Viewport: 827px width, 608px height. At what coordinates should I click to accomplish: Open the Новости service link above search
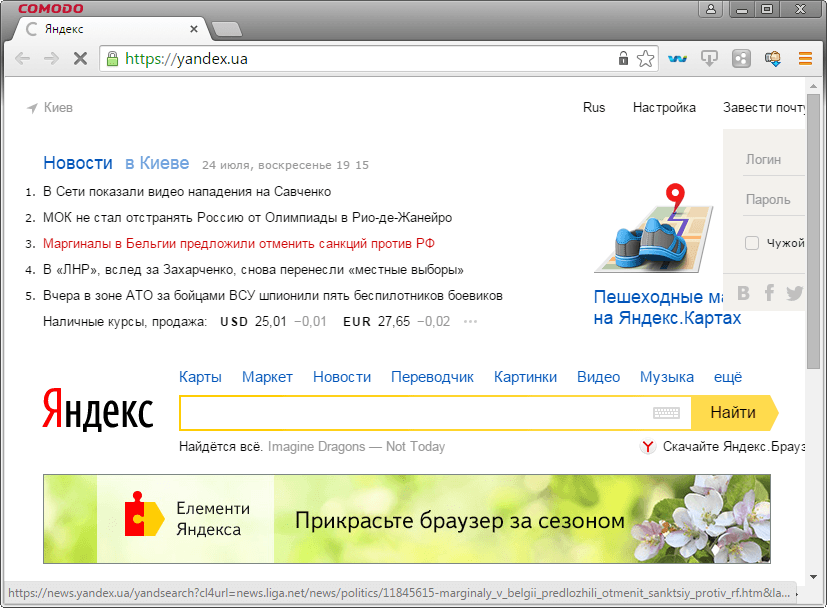[x=342, y=377]
